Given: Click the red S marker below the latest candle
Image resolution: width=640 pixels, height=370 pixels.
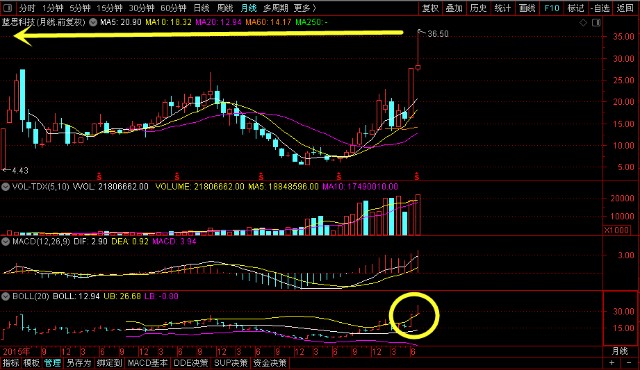Looking at the screenshot, I should (x=417, y=177).
